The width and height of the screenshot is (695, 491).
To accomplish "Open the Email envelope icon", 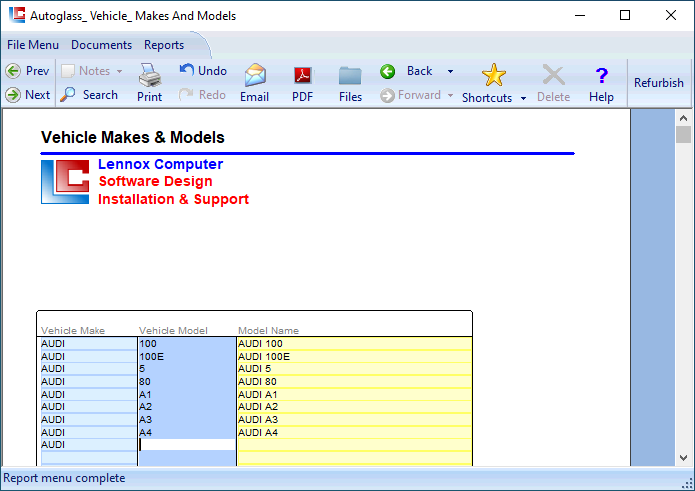I will [x=255, y=75].
